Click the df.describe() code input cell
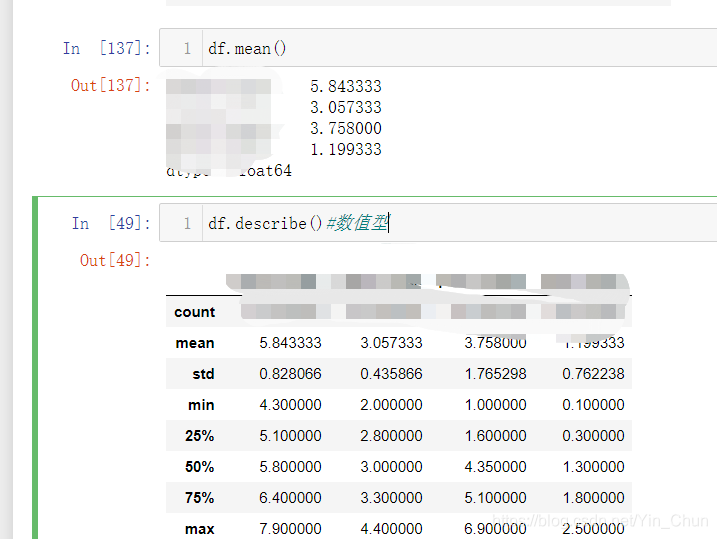Viewport: 717px width, 539px height. pos(438,223)
